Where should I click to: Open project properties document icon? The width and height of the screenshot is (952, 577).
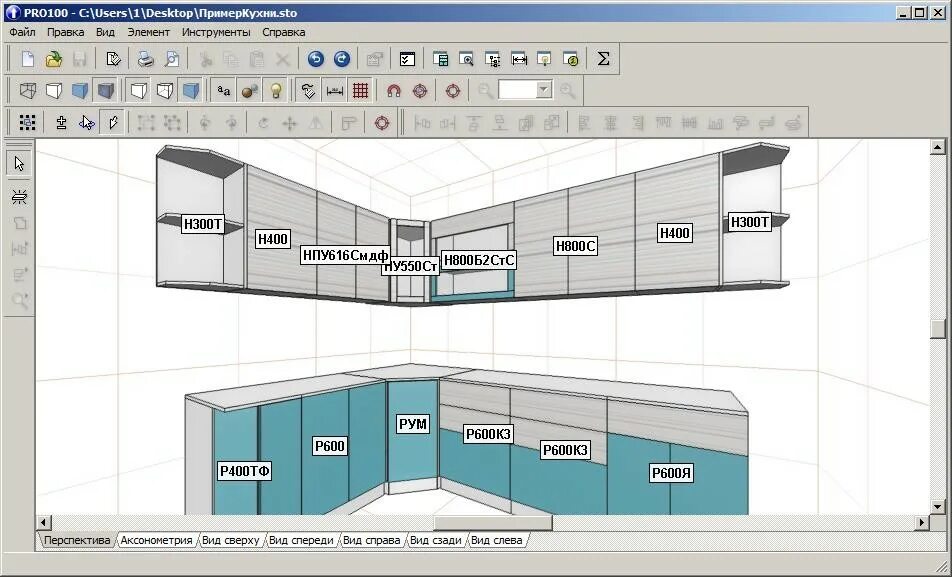(113, 59)
